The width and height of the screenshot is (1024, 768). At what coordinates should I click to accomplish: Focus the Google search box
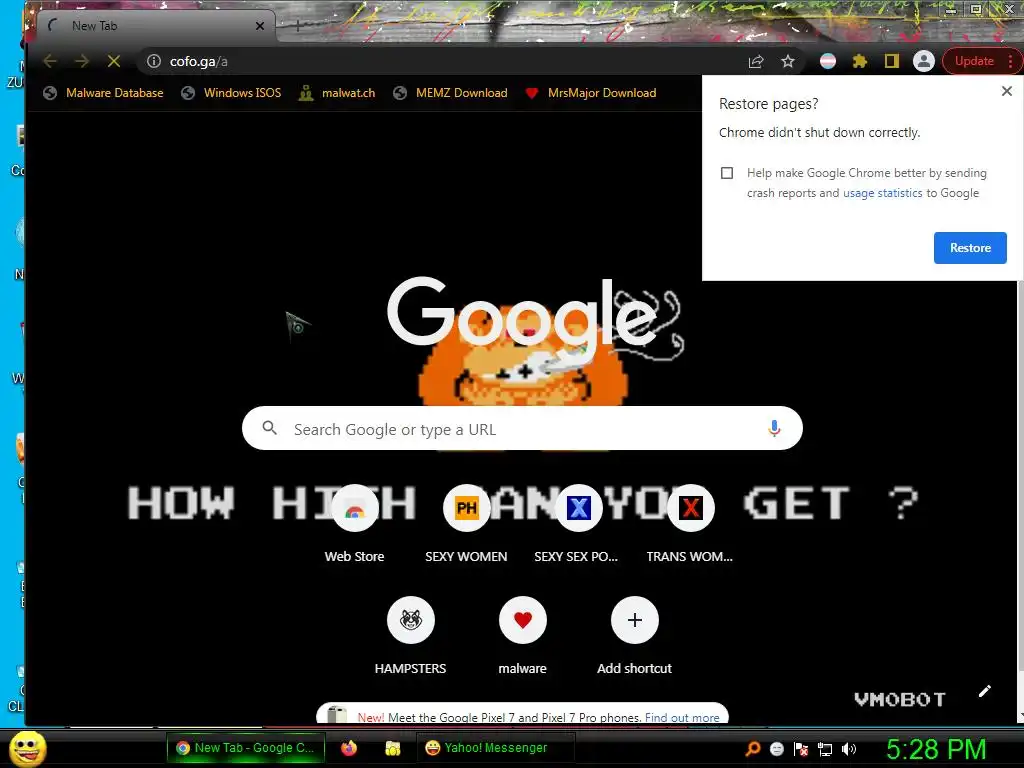tap(522, 428)
